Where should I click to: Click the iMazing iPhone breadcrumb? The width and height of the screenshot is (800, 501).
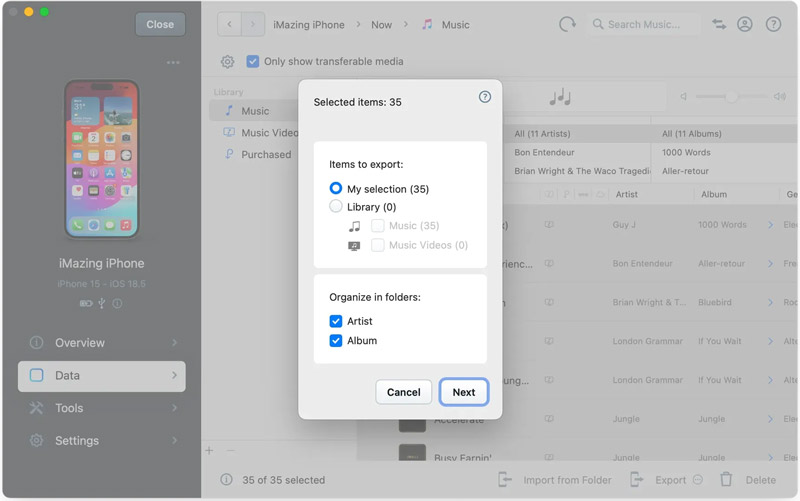309,25
